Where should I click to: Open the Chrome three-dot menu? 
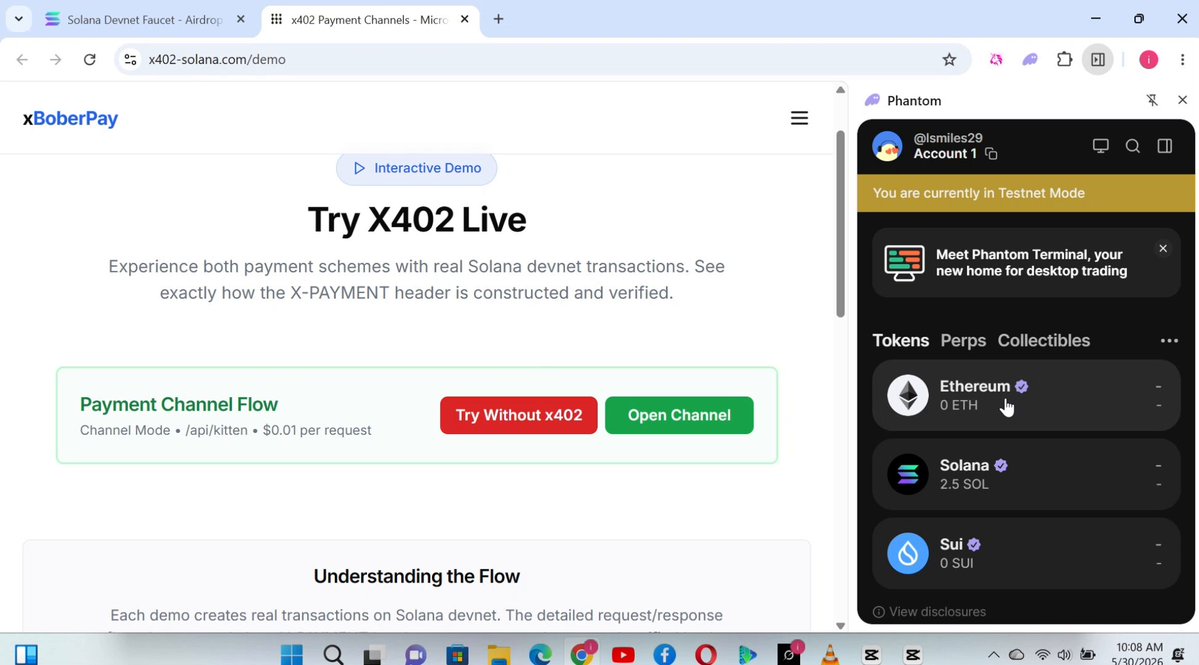tap(1182, 60)
